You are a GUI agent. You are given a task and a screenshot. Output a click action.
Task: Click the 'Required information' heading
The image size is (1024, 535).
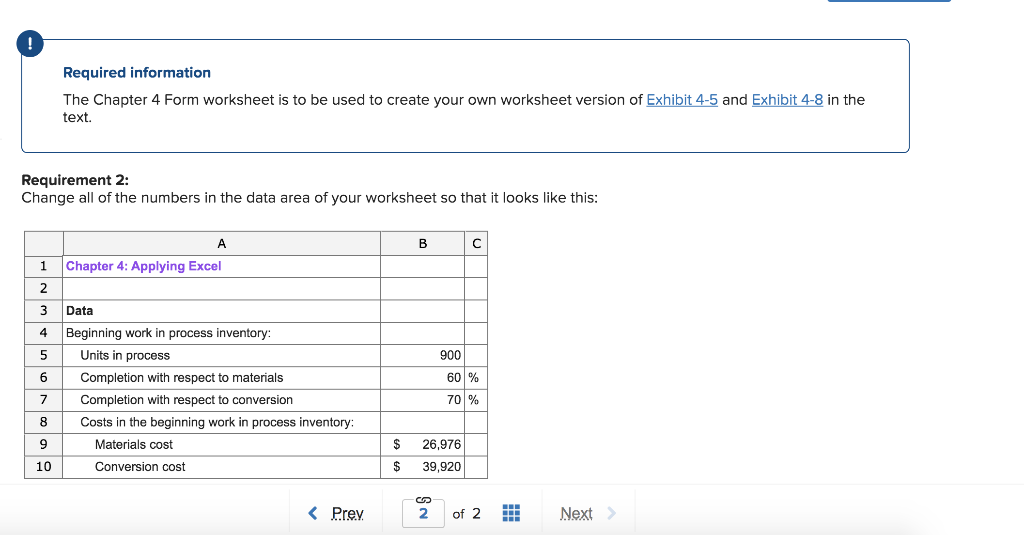point(136,73)
